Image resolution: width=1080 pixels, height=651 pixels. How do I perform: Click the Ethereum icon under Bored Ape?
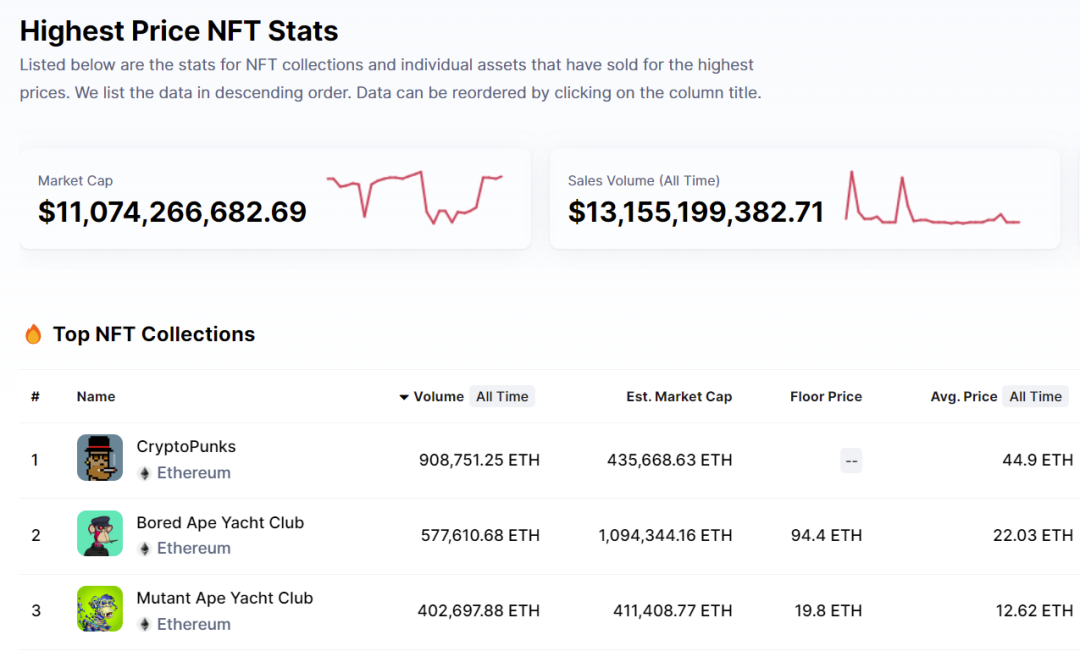[144, 549]
